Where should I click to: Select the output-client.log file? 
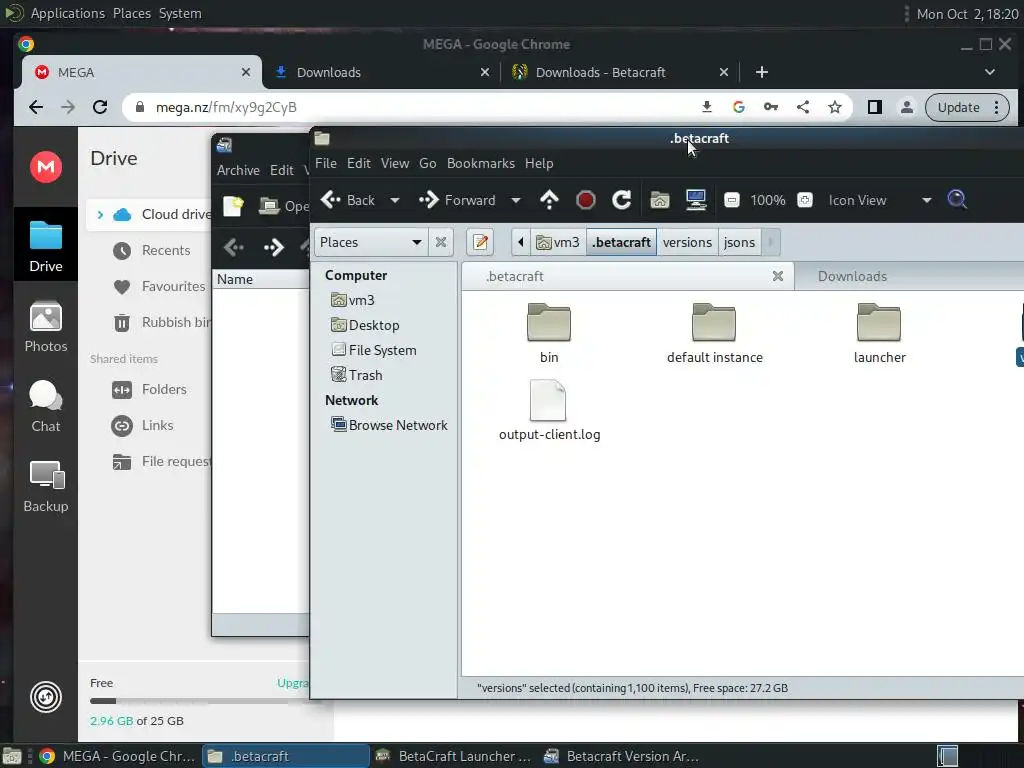549,410
